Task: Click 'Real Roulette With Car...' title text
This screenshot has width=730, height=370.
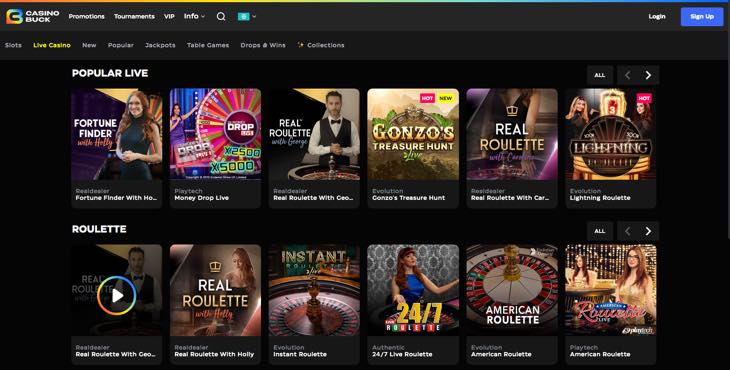Action: pos(510,198)
